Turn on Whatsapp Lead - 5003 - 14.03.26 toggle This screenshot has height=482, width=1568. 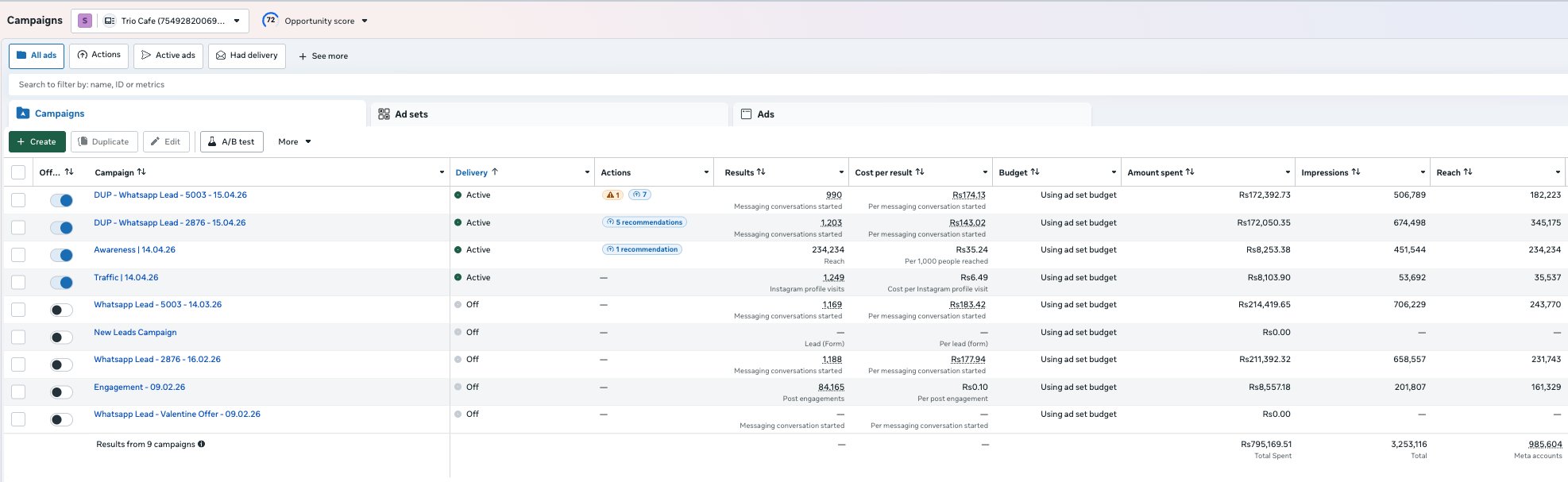pos(61,310)
